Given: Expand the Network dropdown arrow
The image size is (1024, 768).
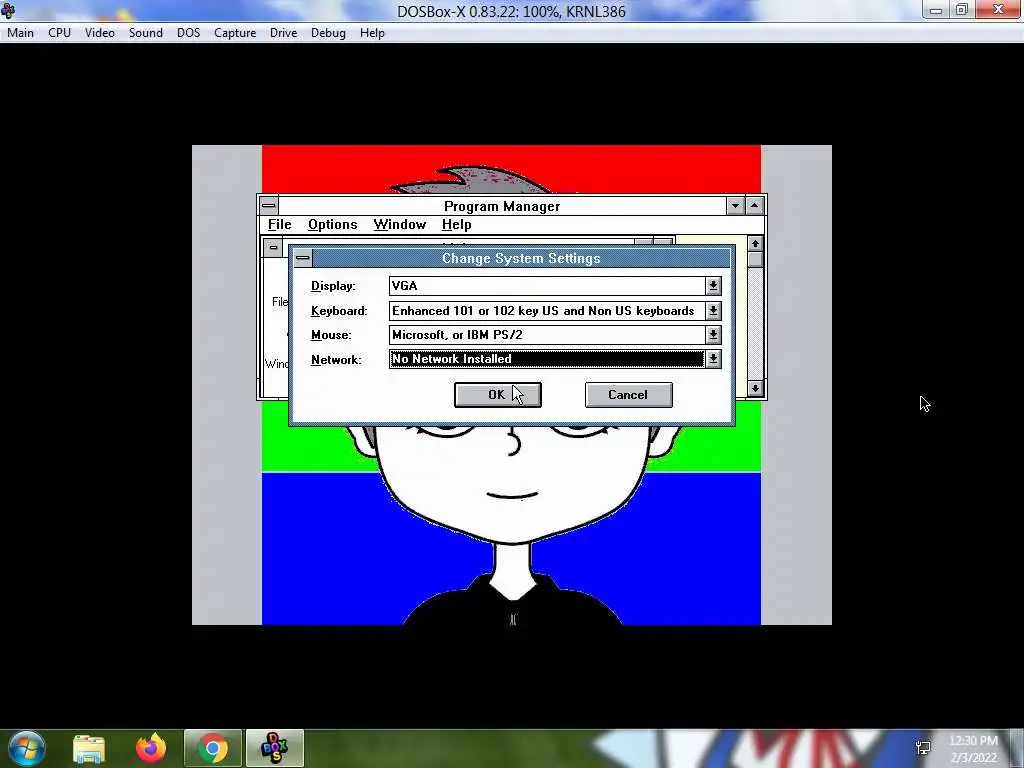Looking at the screenshot, I should coord(713,359).
